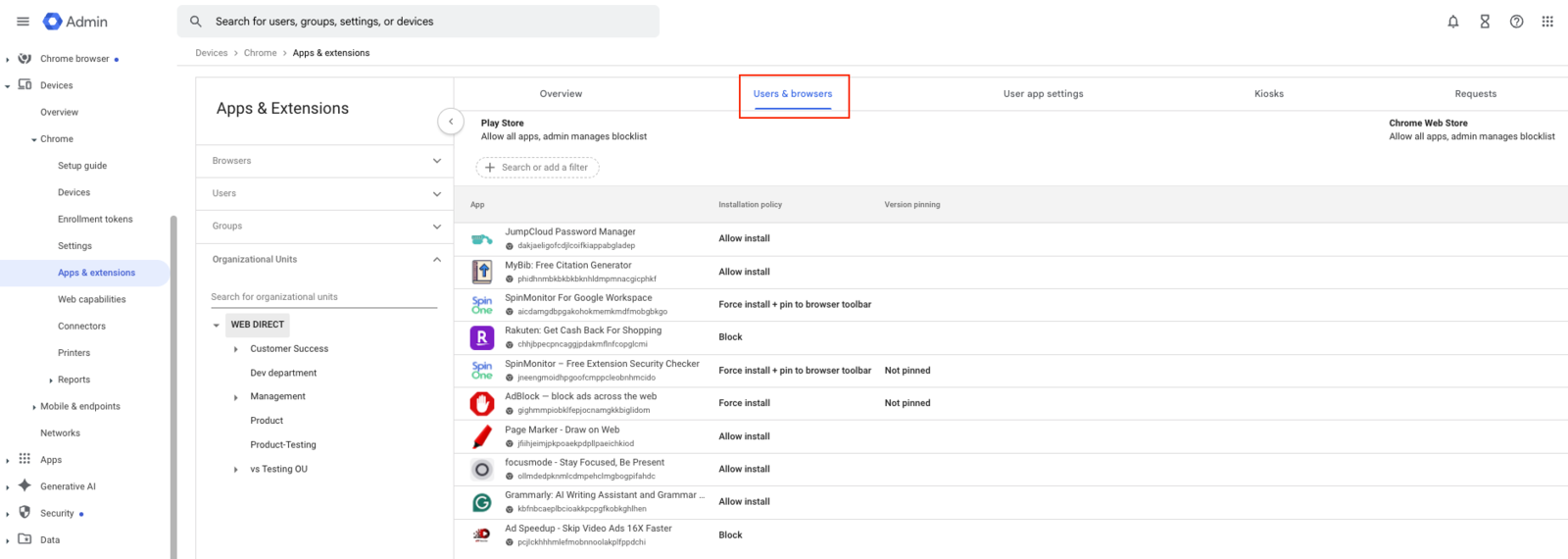Open Networks in sidebar
This screenshot has height=559, width=1568.
(60, 433)
